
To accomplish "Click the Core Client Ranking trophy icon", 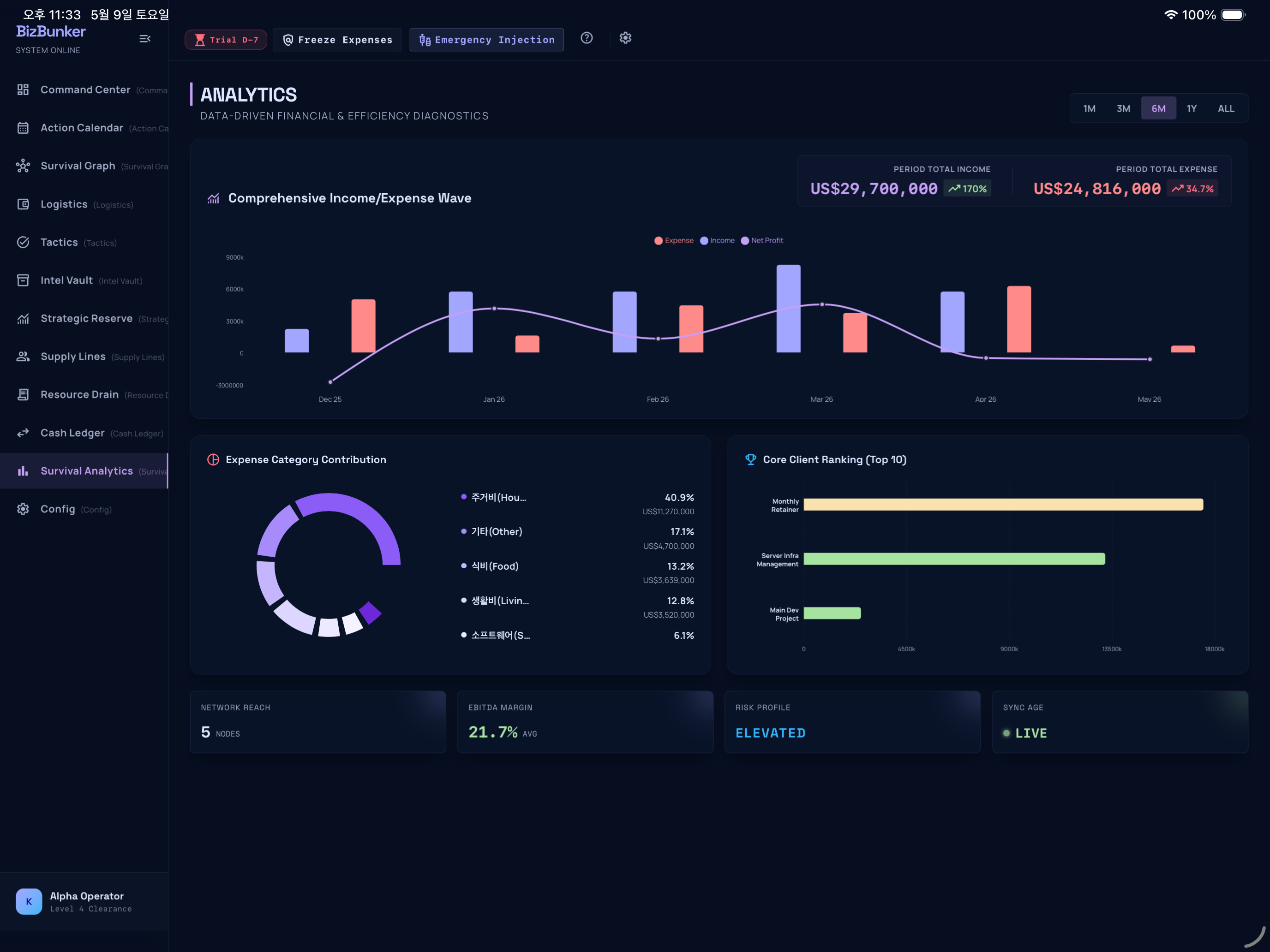I will [x=750, y=460].
